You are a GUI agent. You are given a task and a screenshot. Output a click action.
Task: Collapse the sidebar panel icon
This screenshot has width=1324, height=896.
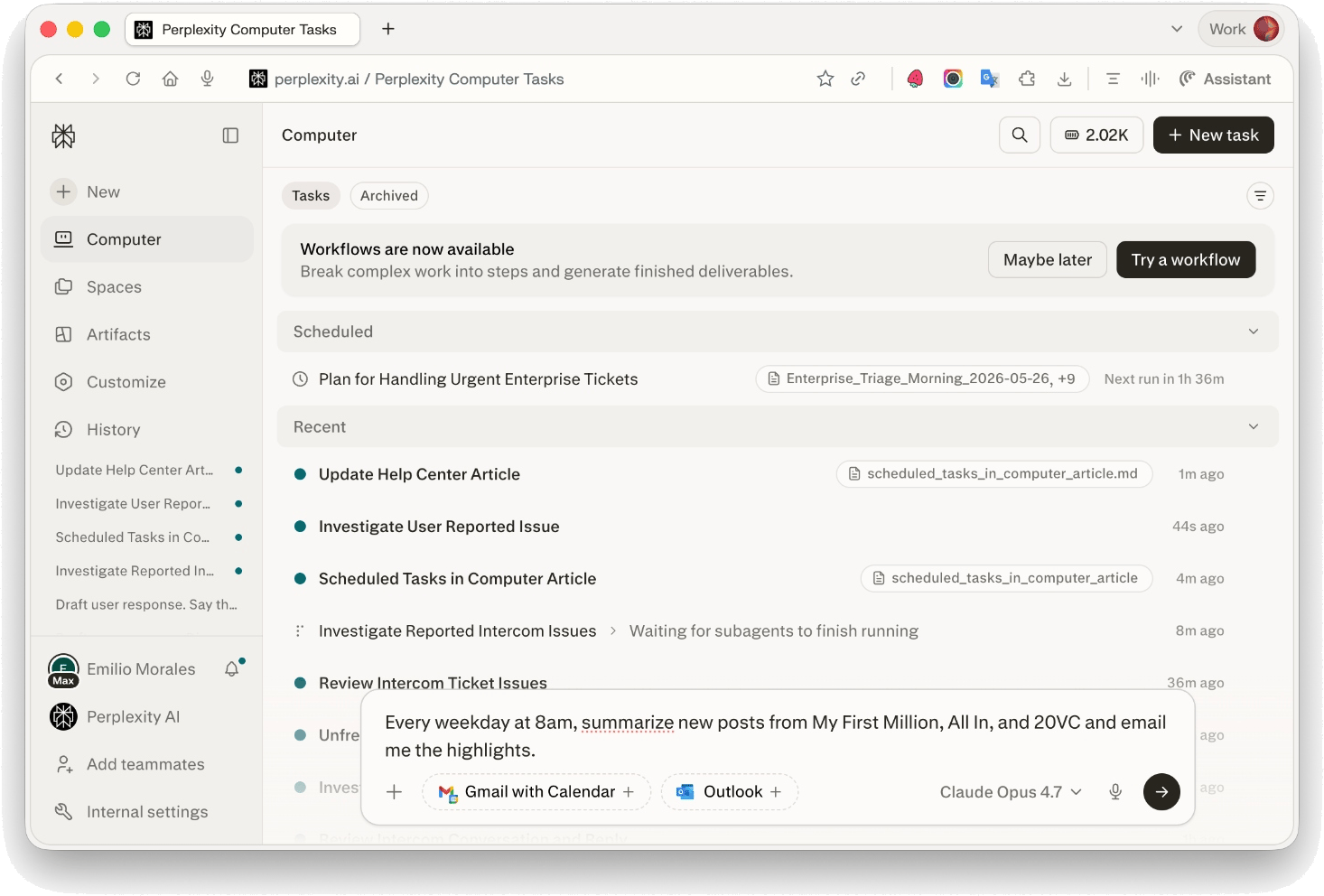click(230, 135)
